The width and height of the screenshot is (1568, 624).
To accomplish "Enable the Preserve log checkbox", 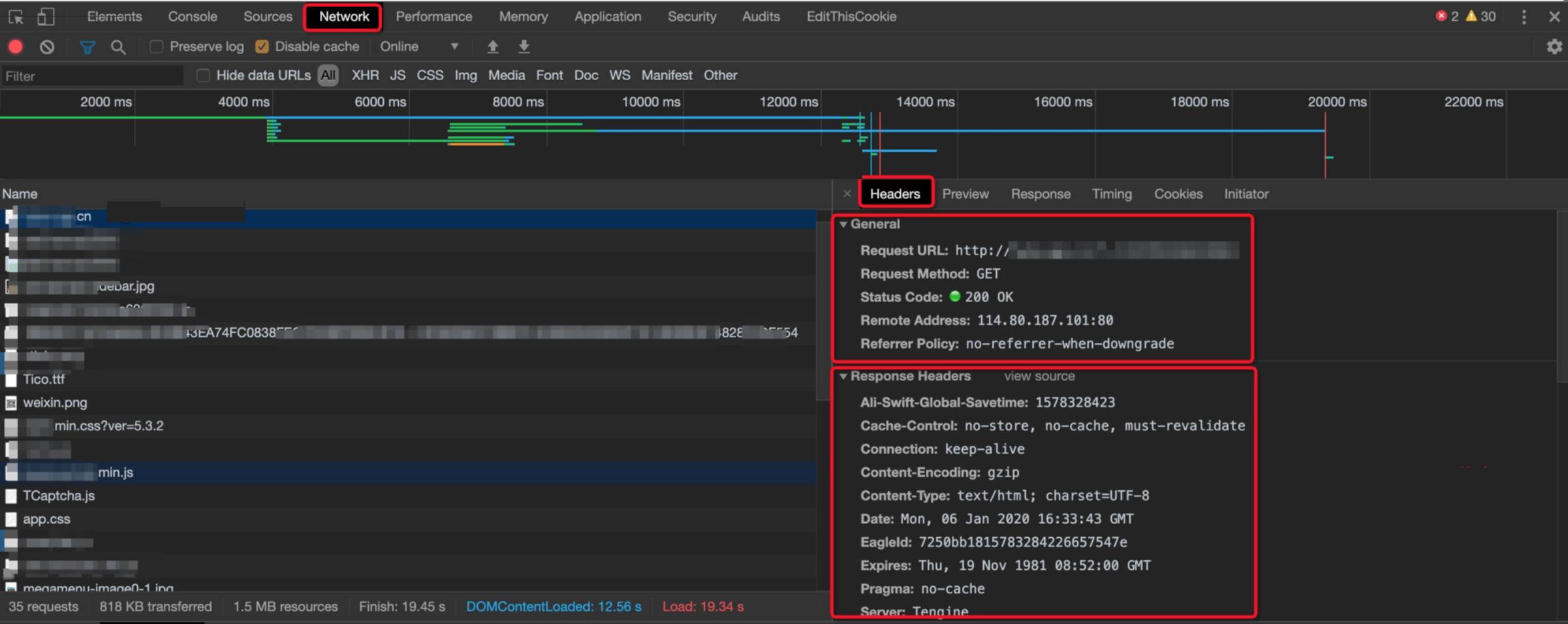I will coord(156,47).
